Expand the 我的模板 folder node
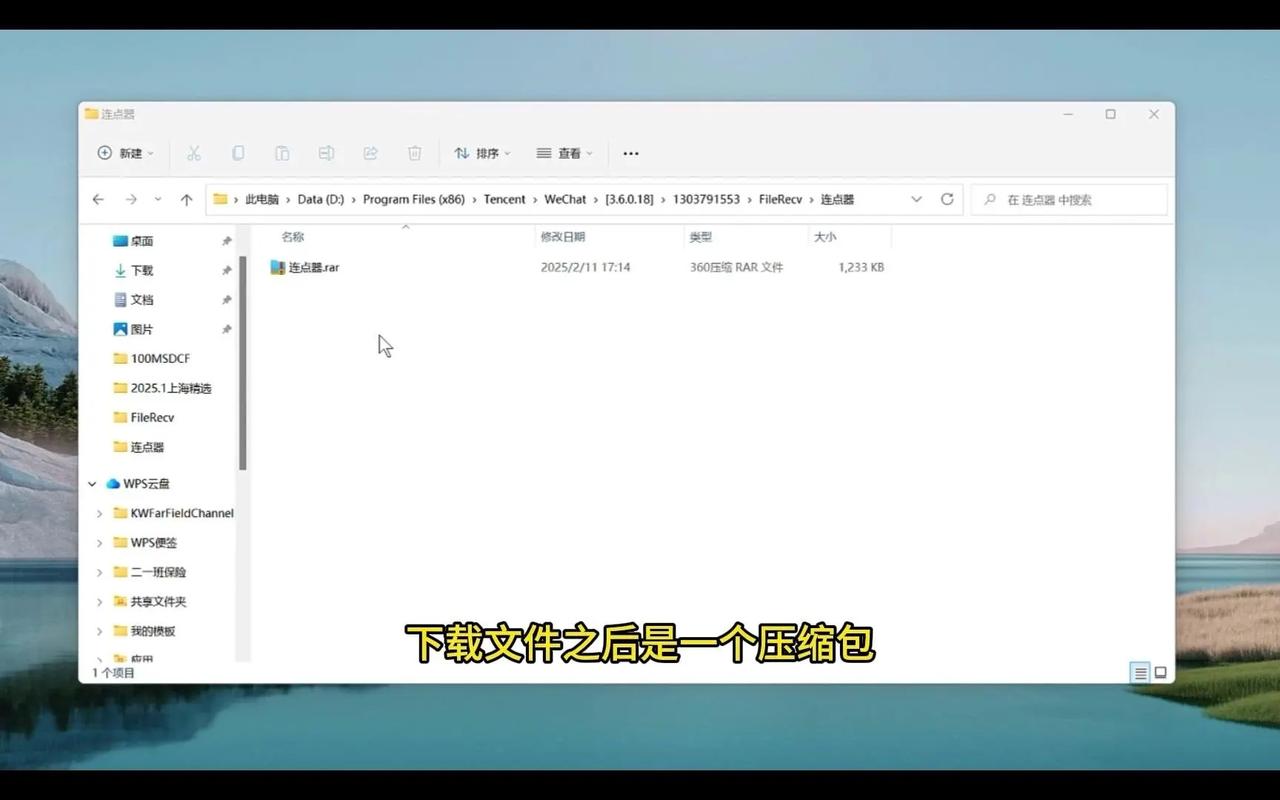Viewport: 1280px width, 800px height. click(99, 631)
